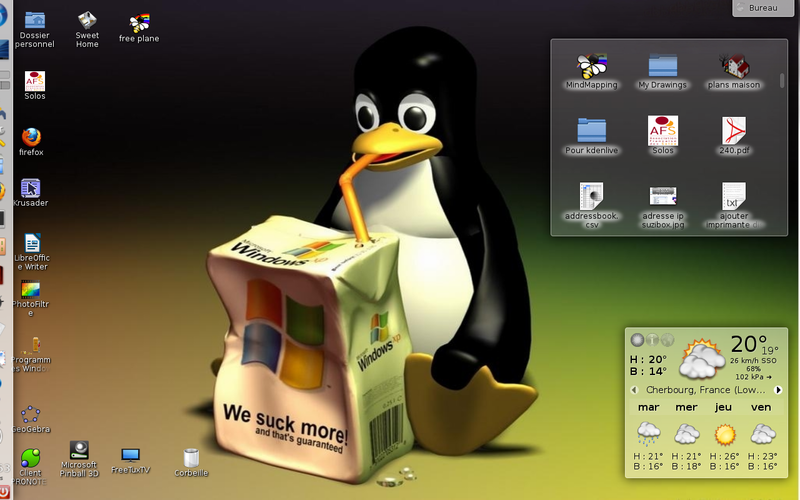The image size is (800, 500).
Task: Select the mar forecast day
Action: 648,407
